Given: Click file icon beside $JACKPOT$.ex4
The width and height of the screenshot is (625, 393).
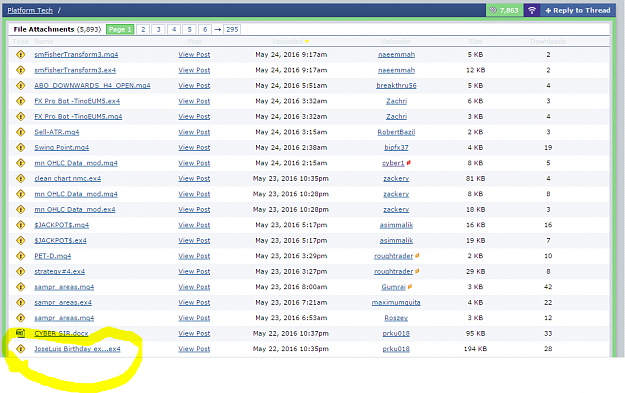Looking at the screenshot, I should 21,240.
